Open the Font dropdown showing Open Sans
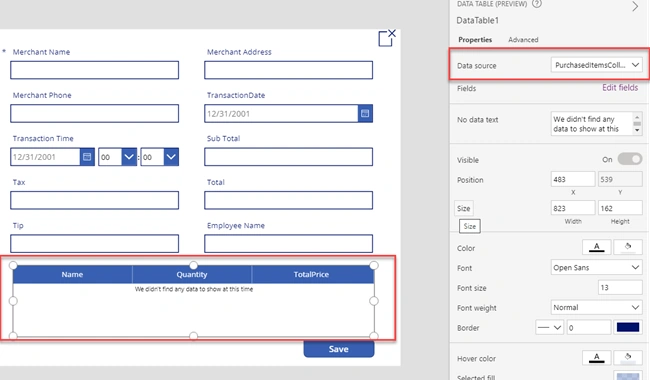 click(x=596, y=267)
